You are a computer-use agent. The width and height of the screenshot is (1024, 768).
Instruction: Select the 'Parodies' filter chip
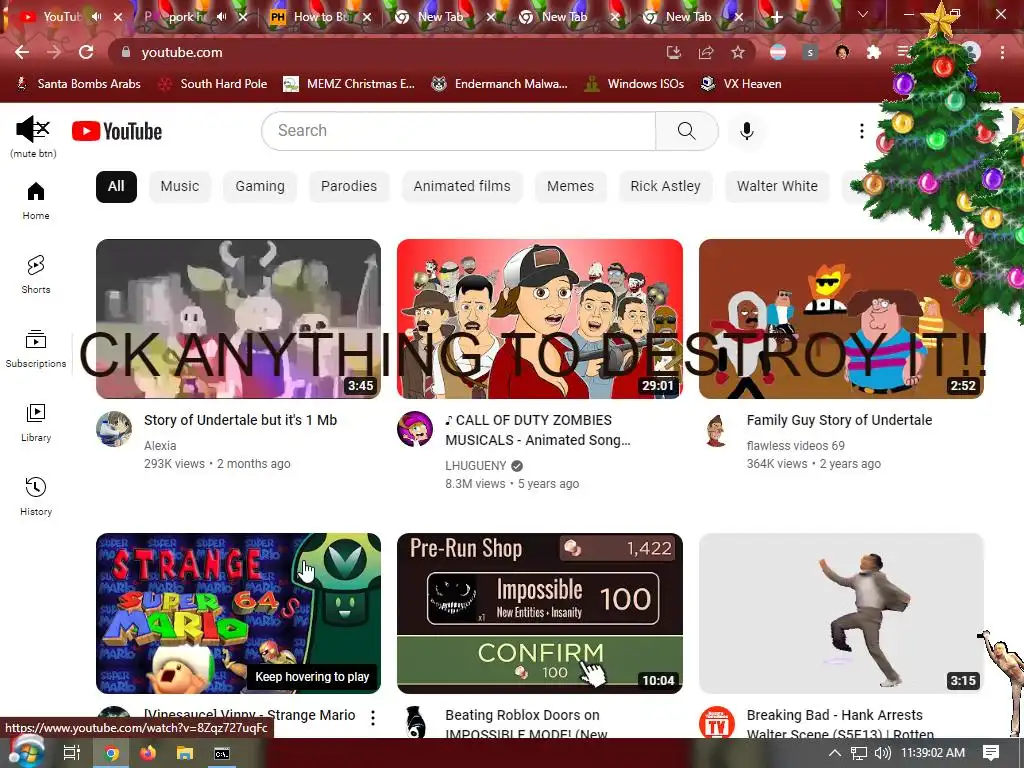tap(349, 186)
